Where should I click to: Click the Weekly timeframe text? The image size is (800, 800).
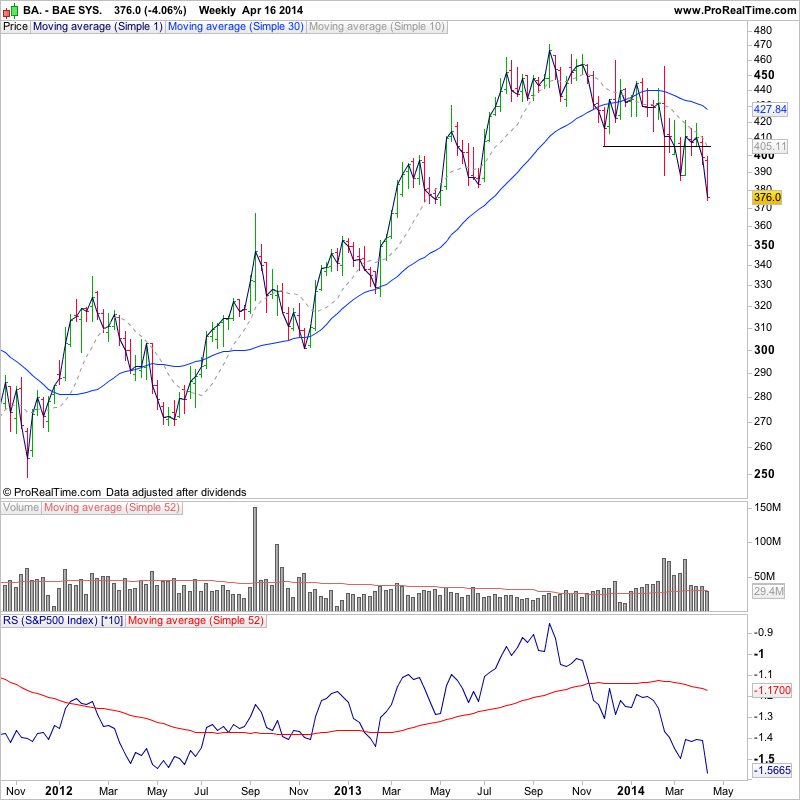[x=217, y=10]
